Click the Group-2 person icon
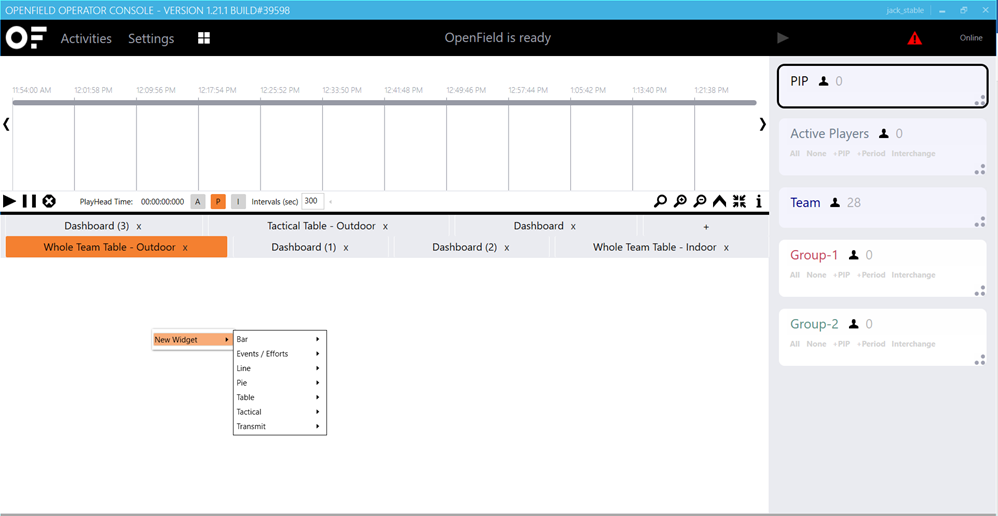 tap(854, 324)
